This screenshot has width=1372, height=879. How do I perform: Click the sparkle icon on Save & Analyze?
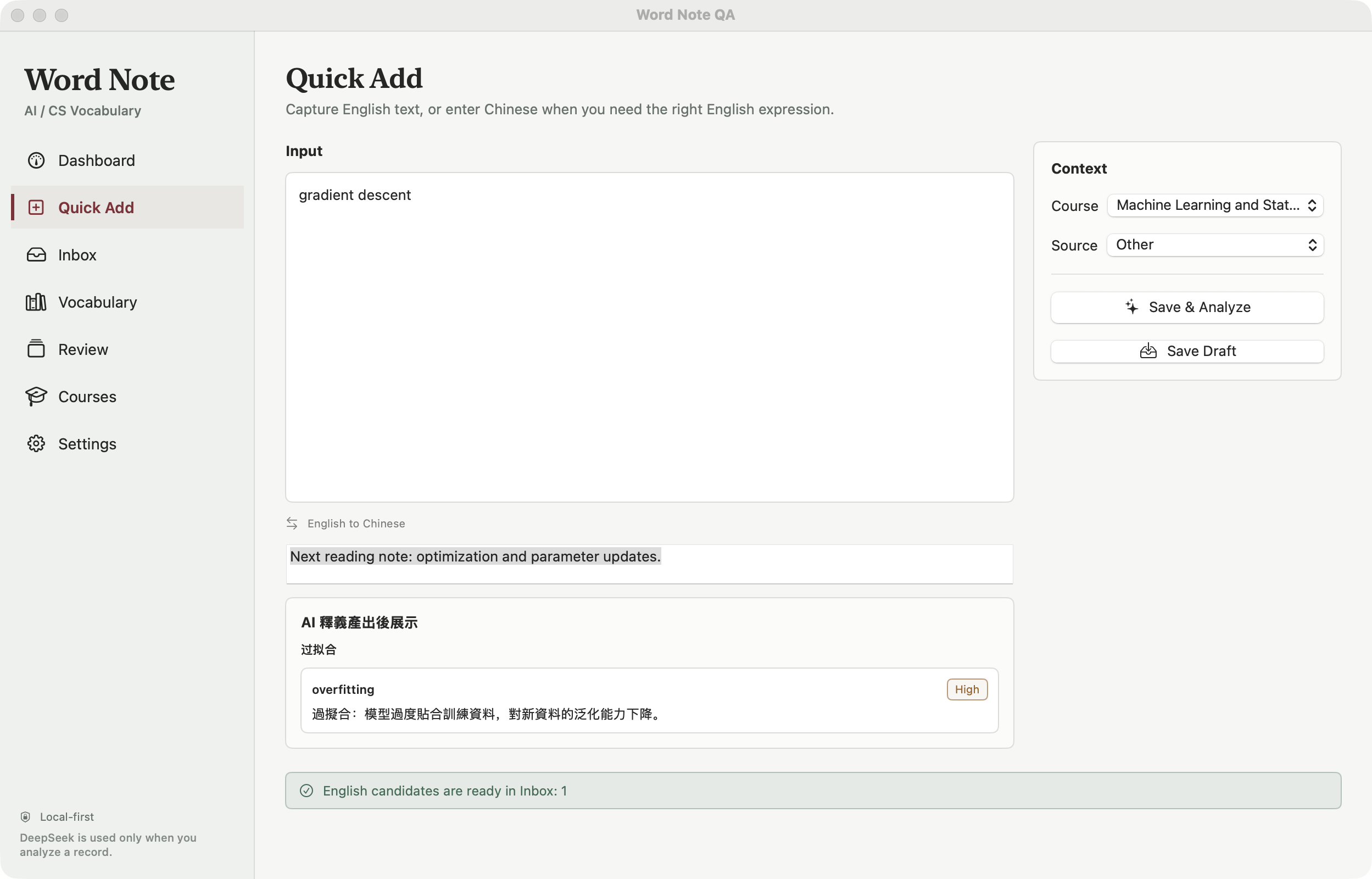(1132, 307)
